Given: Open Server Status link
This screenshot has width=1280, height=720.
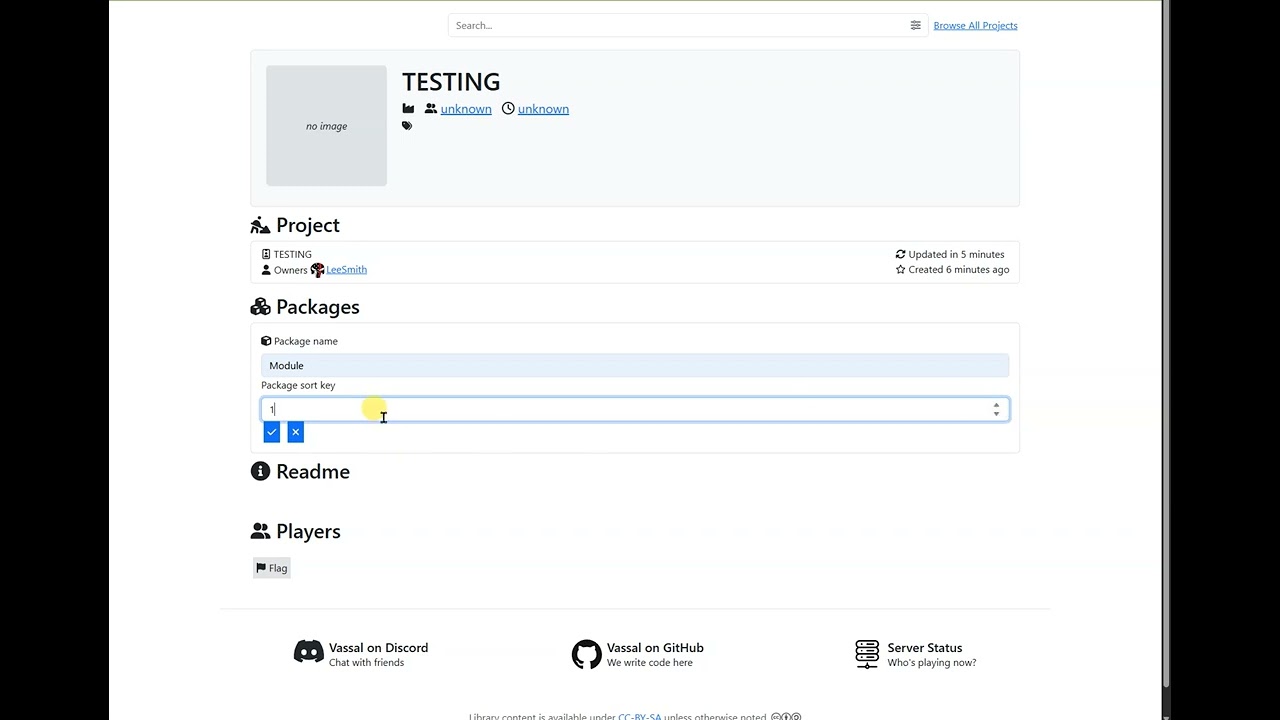Looking at the screenshot, I should coord(925,648).
